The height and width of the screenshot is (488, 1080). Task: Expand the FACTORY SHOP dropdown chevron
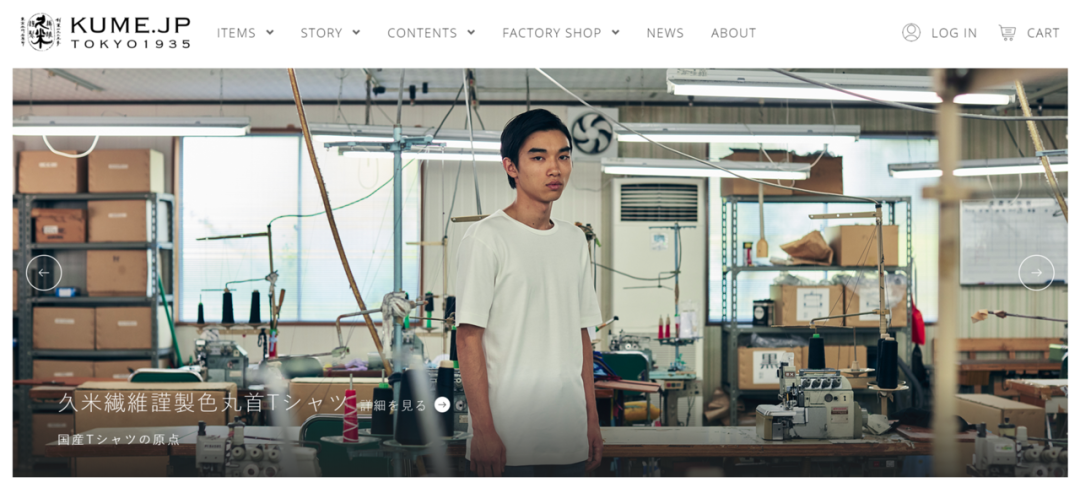coord(615,32)
